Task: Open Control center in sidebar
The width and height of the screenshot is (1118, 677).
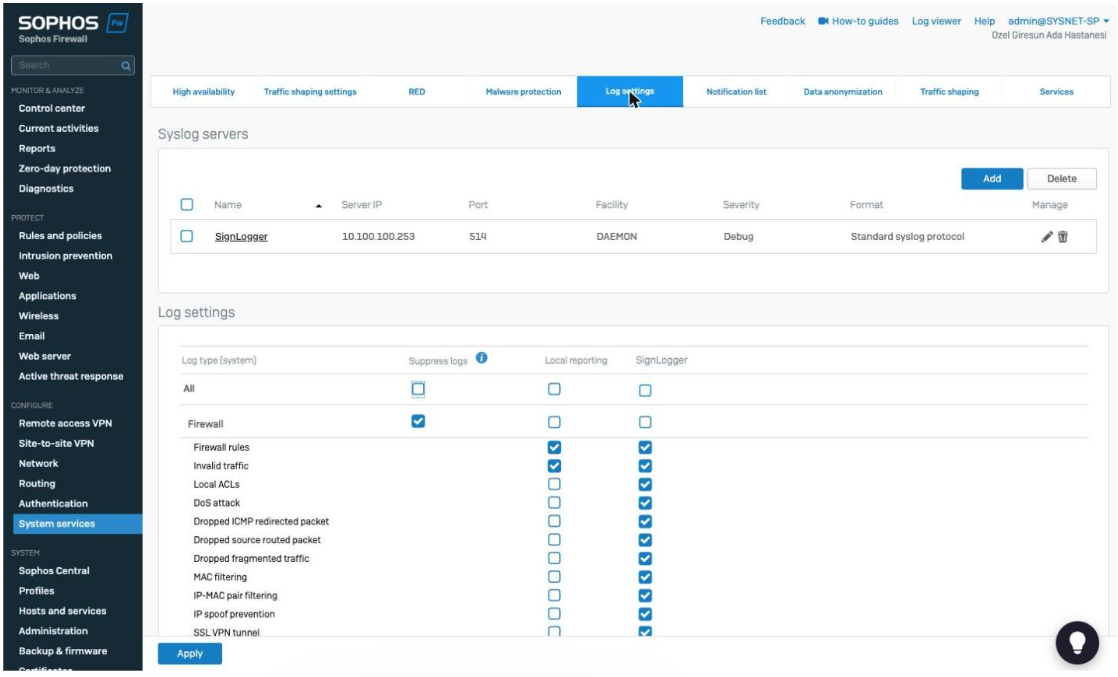Action: (51, 108)
